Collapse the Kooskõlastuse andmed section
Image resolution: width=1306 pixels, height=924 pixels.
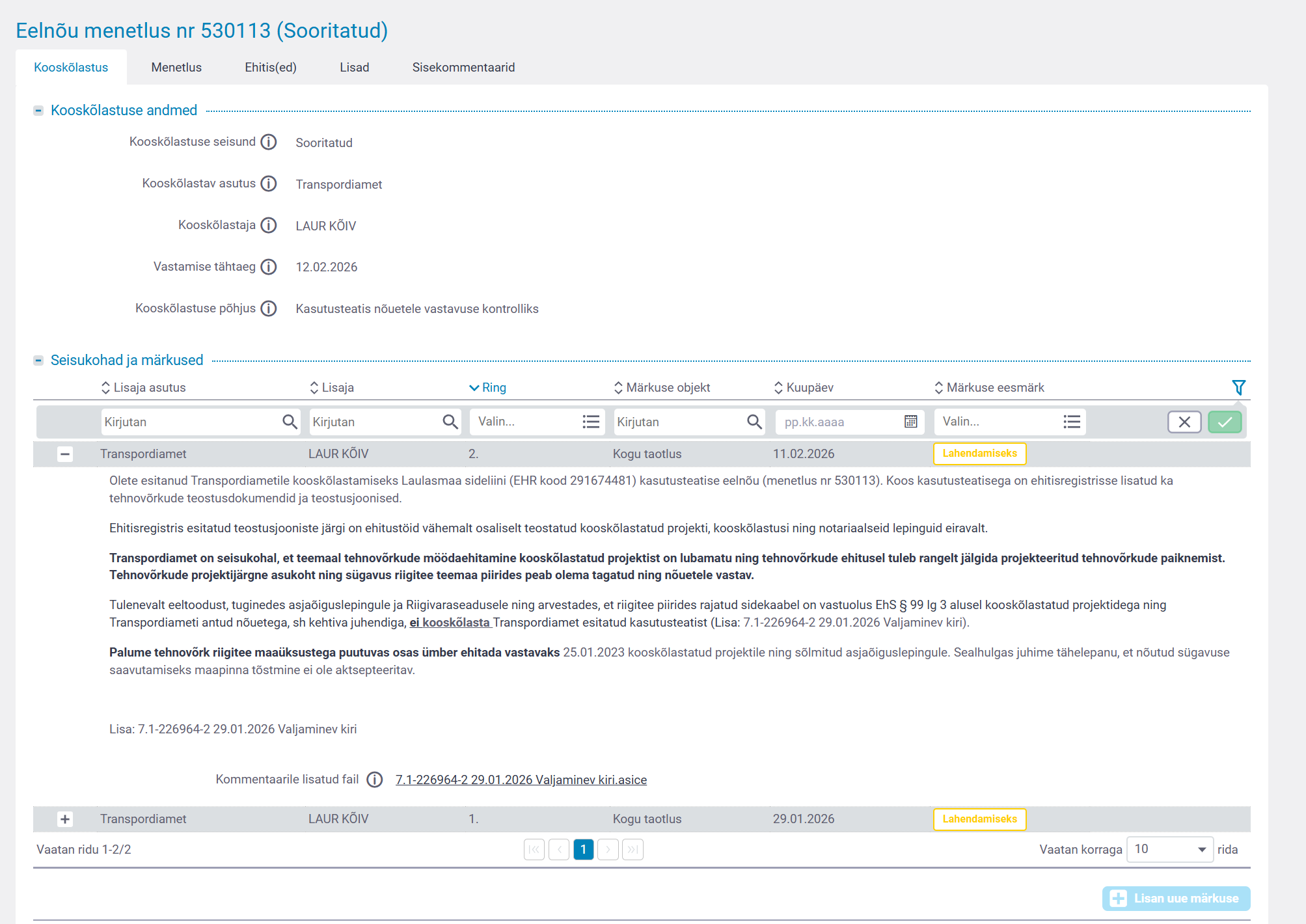point(38,111)
